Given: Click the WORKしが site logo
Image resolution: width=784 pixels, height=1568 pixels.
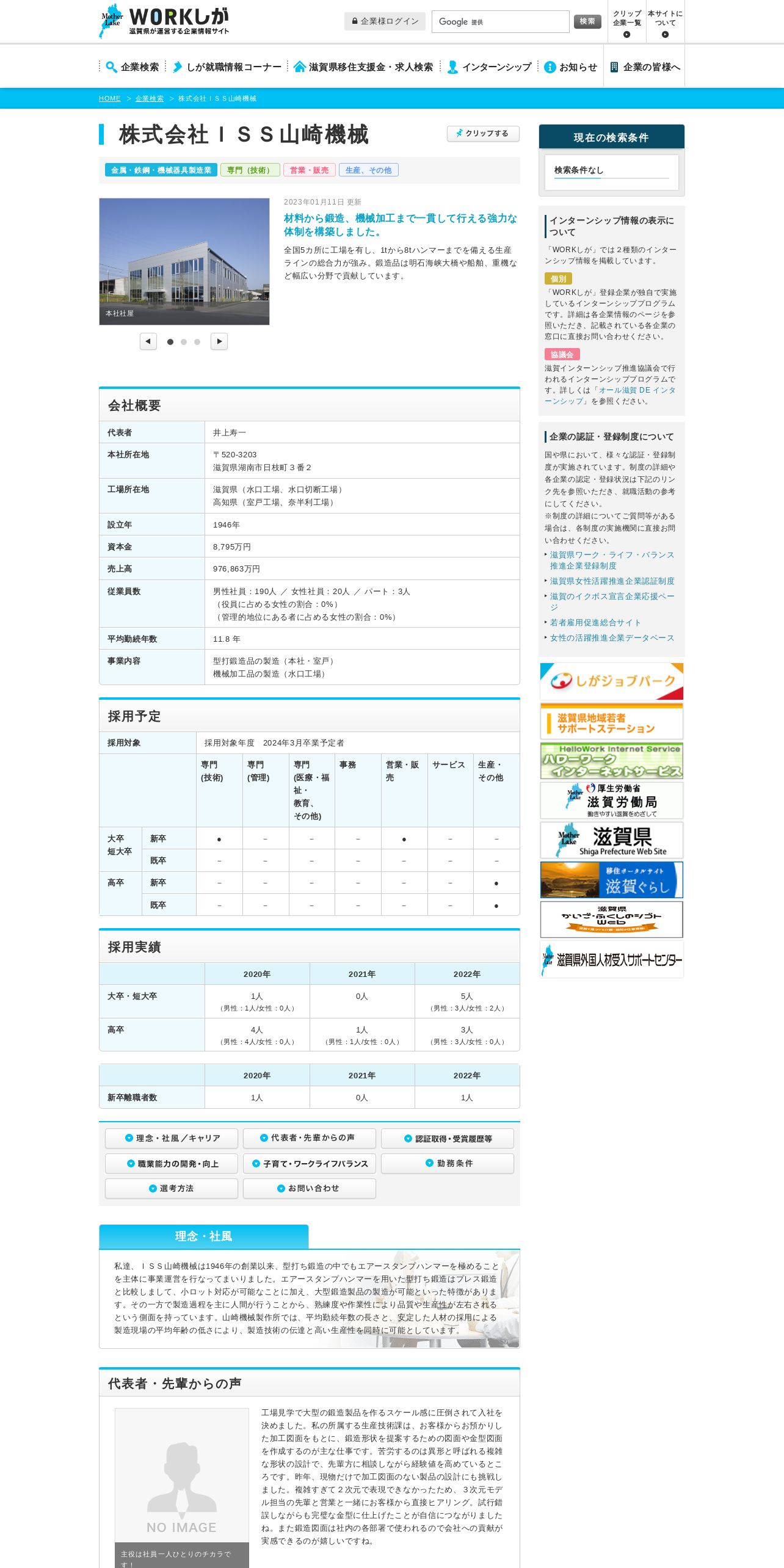Looking at the screenshot, I should [x=164, y=21].
